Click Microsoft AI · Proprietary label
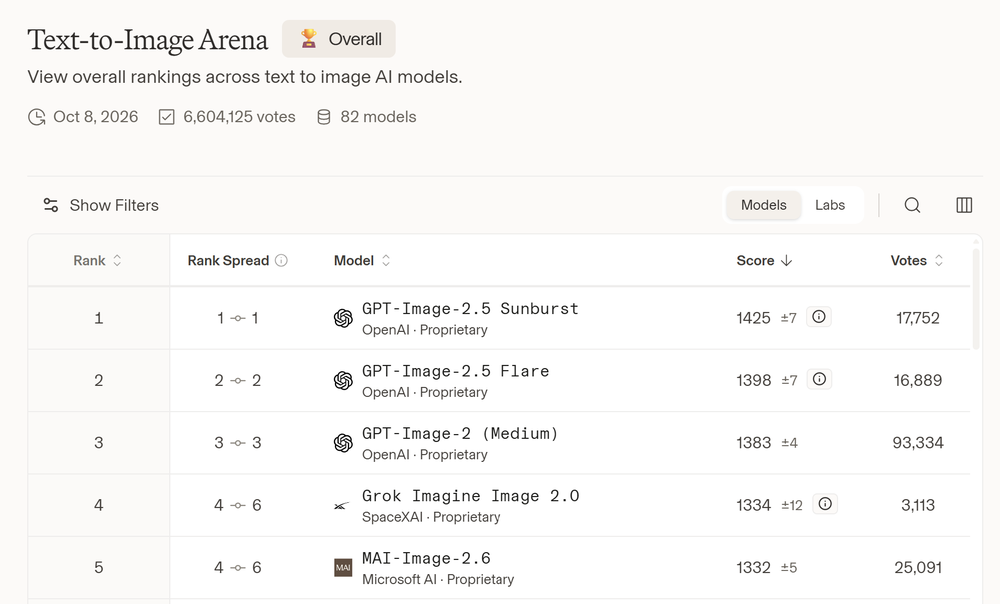The width and height of the screenshot is (1000, 604). tap(438, 579)
